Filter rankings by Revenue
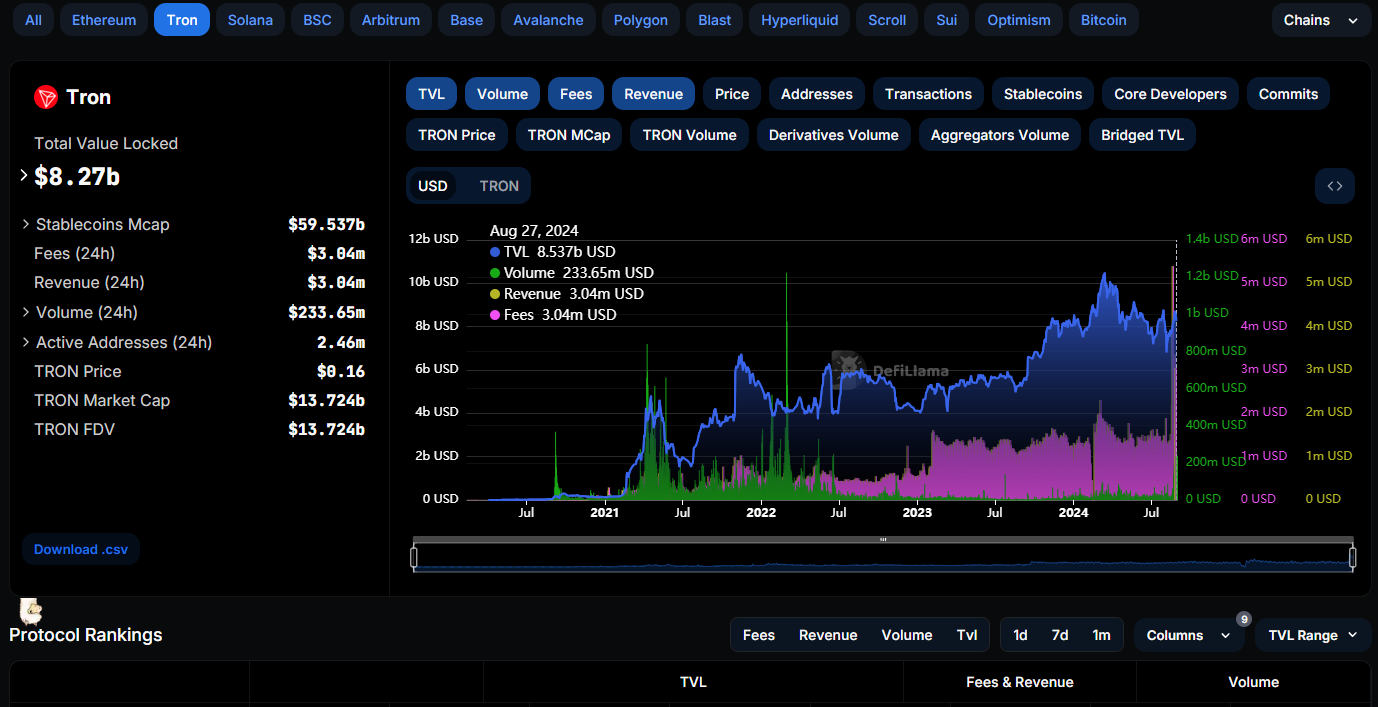The height and width of the screenshot is (707, 1378). (x=828, y=635)
